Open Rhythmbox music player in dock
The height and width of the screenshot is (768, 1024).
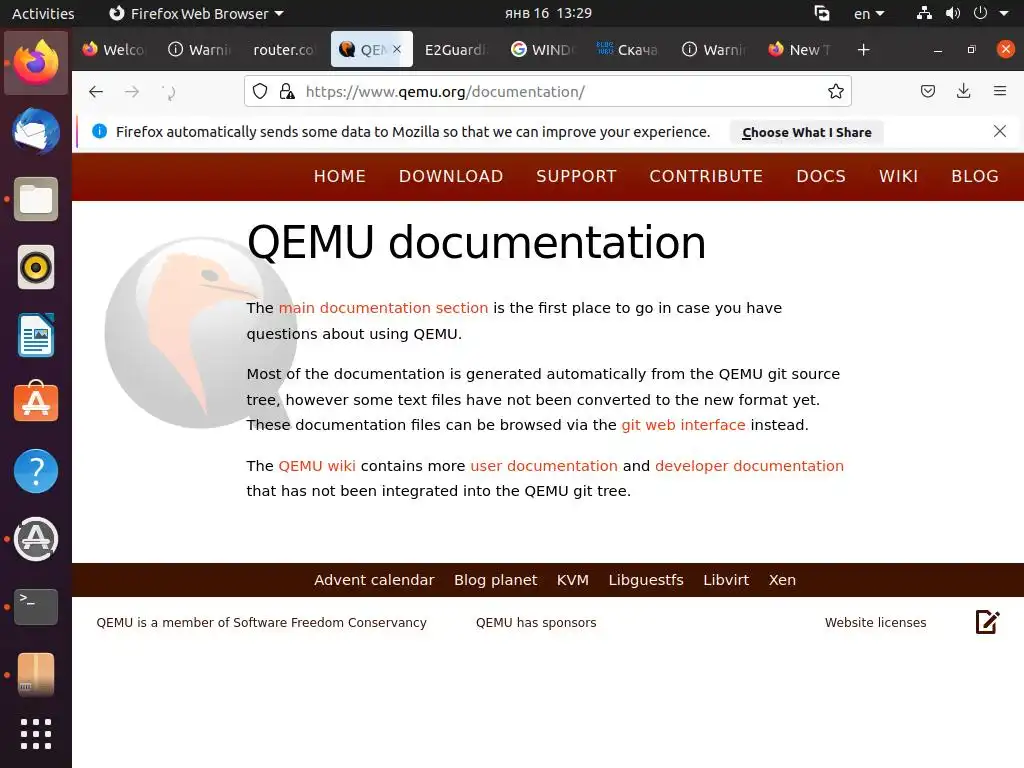coord(36,267)
